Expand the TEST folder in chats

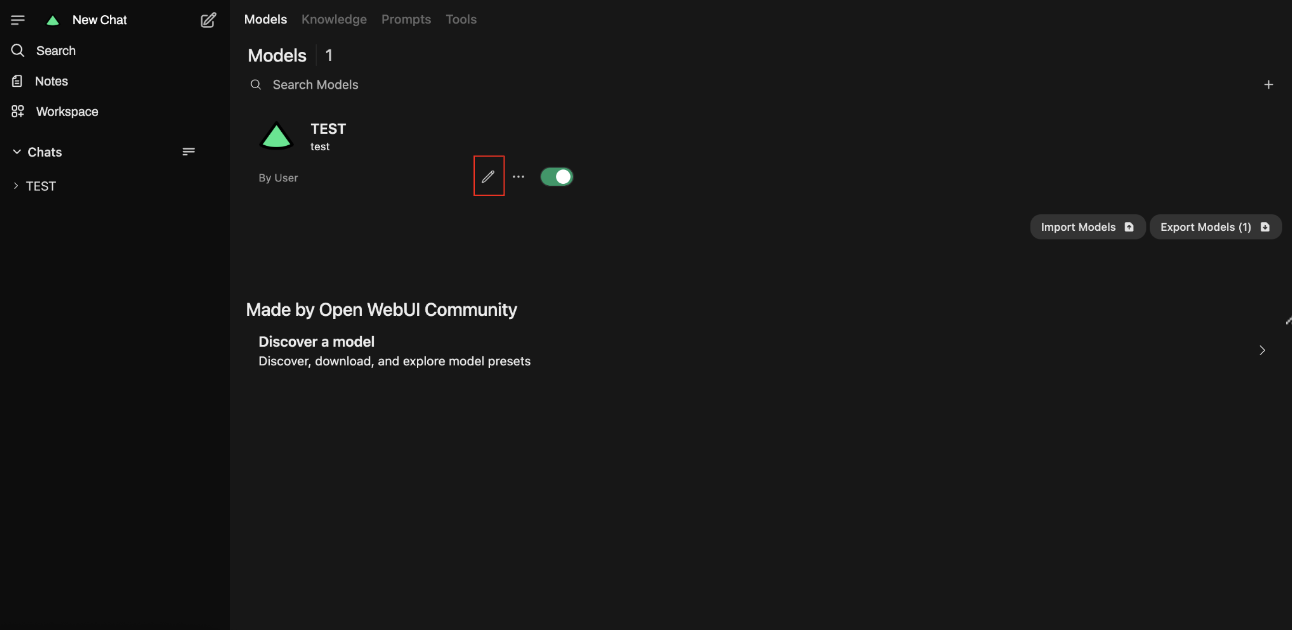16,186
